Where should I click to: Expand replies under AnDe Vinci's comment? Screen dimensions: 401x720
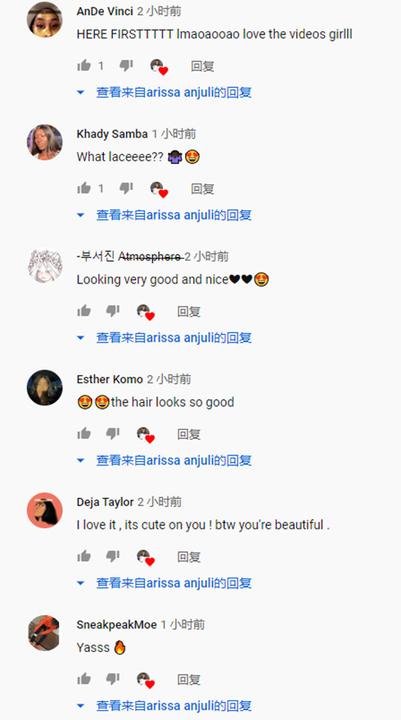click(164, 92)
